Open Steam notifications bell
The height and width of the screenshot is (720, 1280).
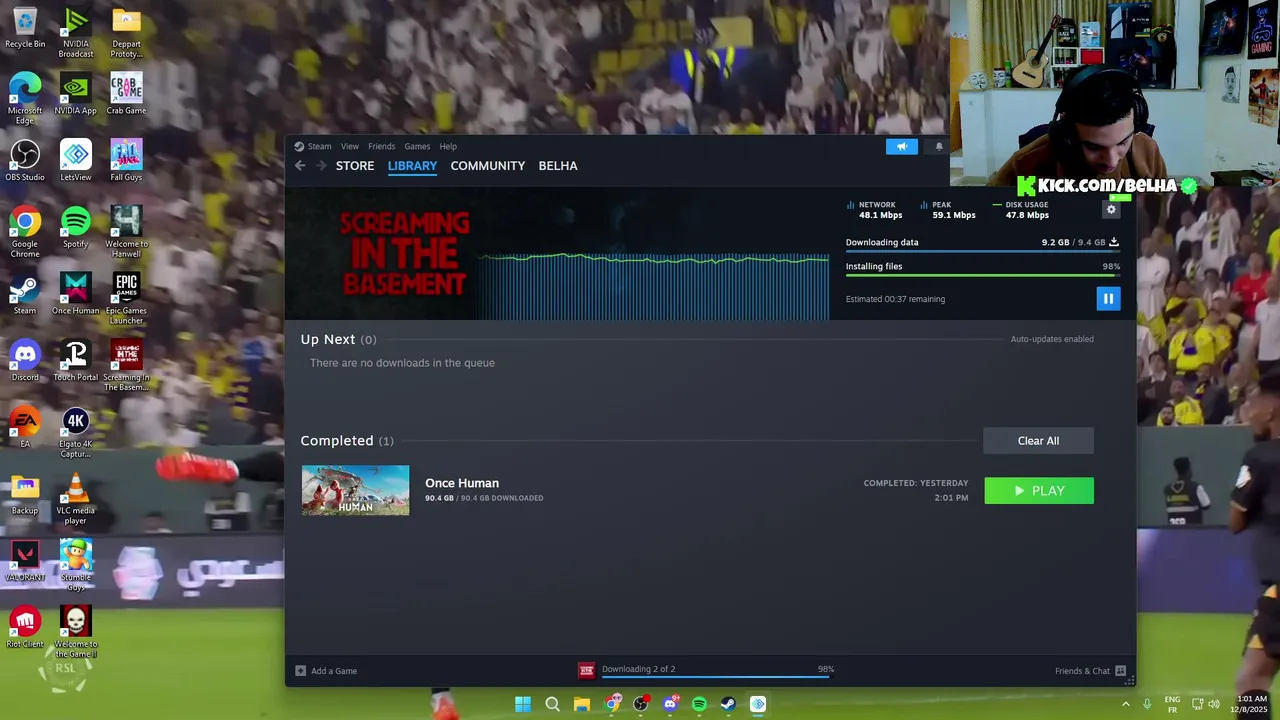[939, 146]
